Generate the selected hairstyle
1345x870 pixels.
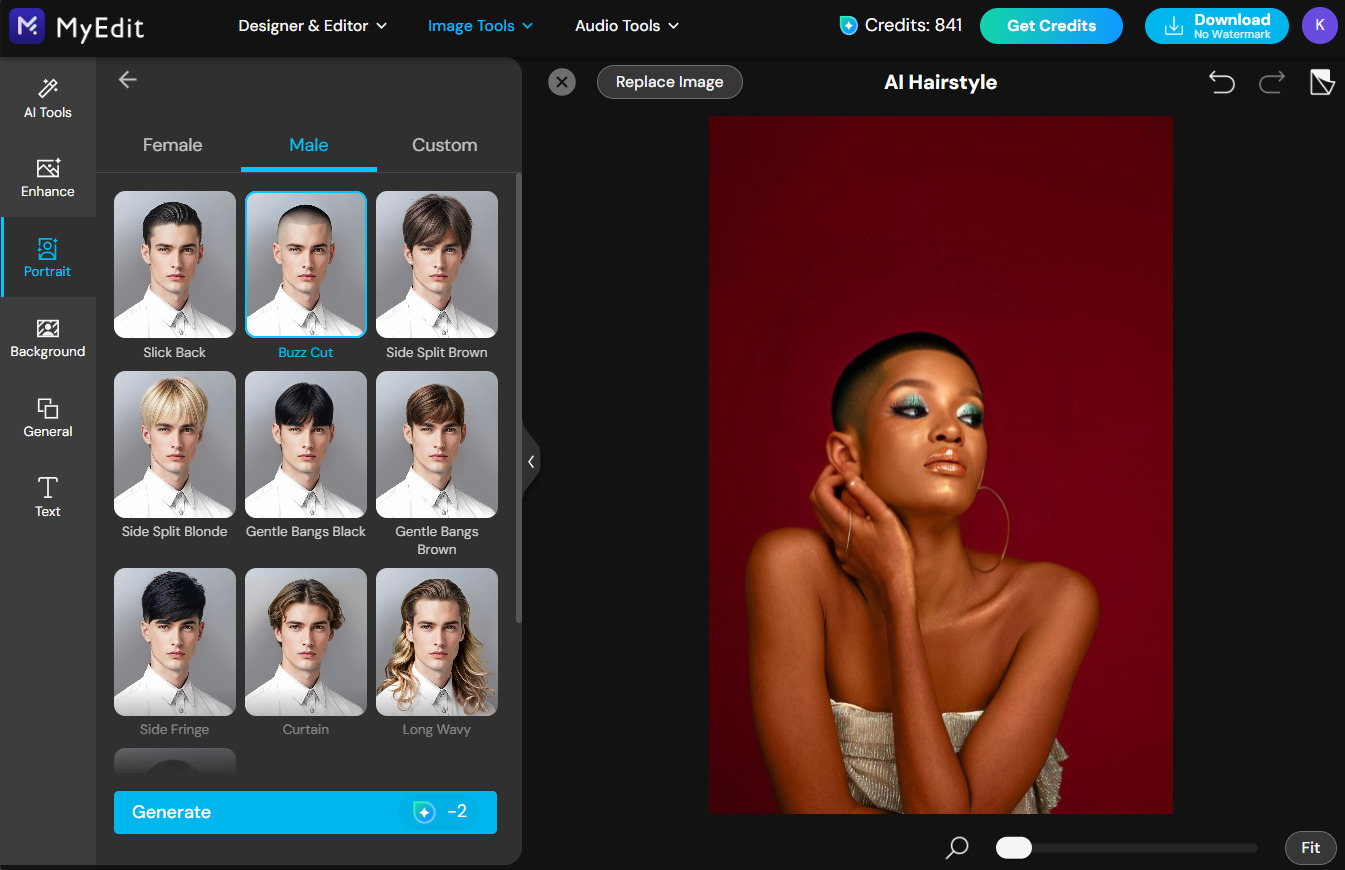pyautogui.click(x=305, y=812)
